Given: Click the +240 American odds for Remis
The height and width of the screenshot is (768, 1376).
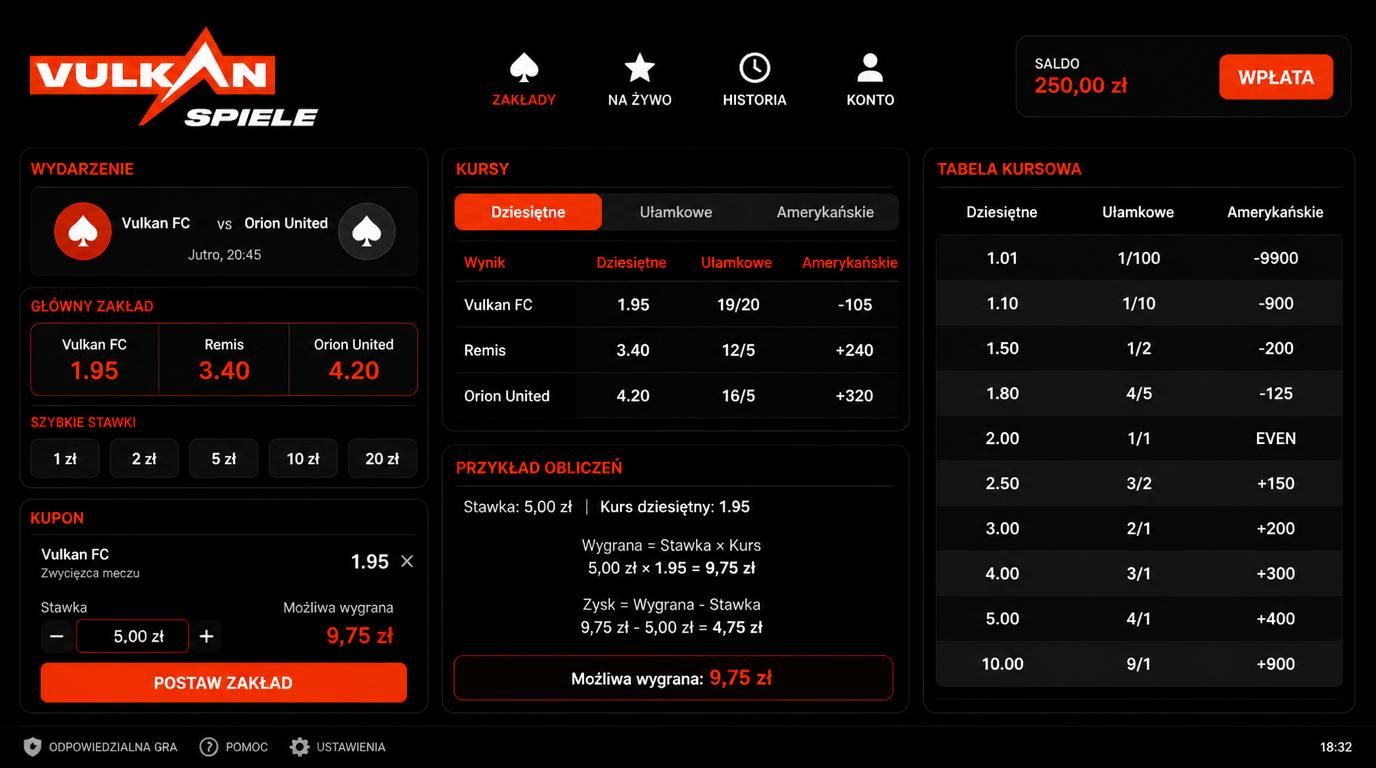Looking at the screenshot, I should point(854,350).
